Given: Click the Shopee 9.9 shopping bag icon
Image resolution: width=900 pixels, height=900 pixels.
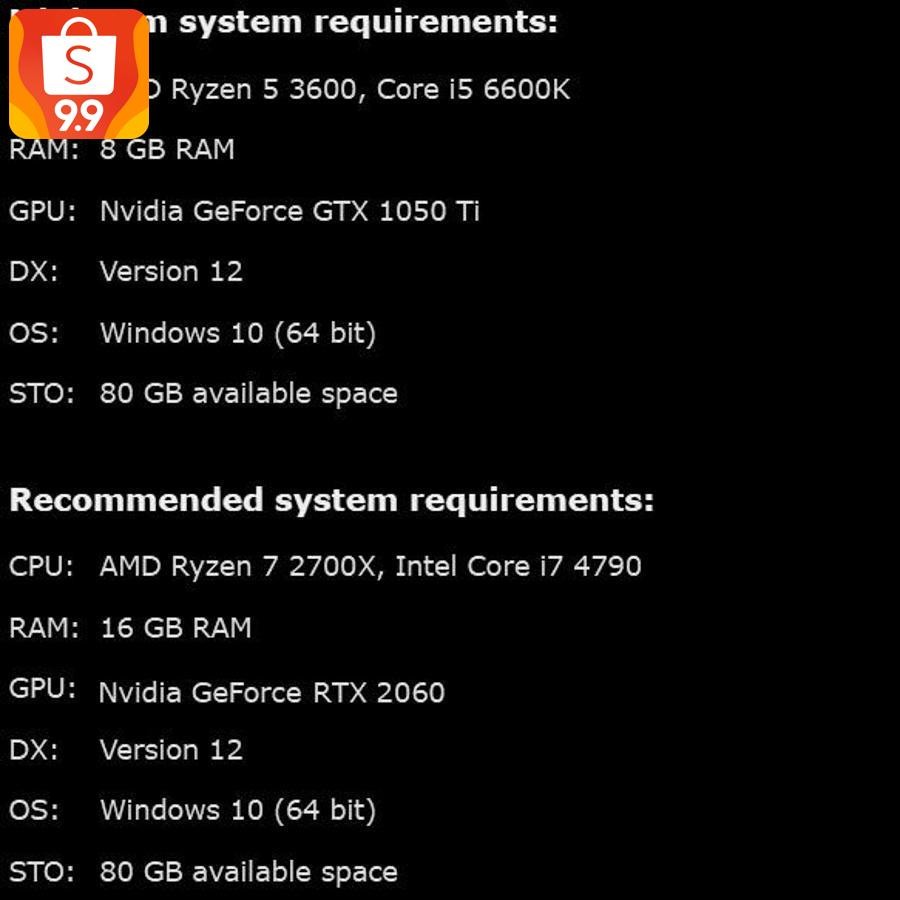Looking at the screenshot, I should click(79, 73).
